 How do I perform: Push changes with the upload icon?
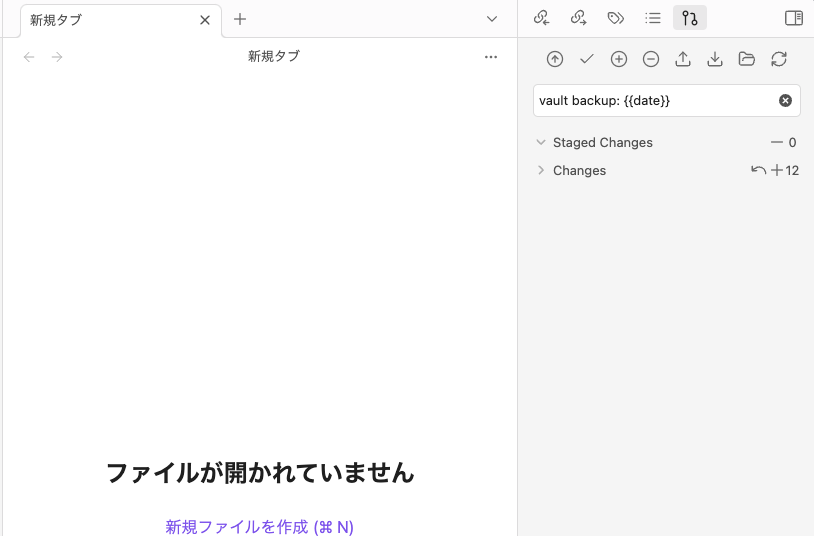683,59
